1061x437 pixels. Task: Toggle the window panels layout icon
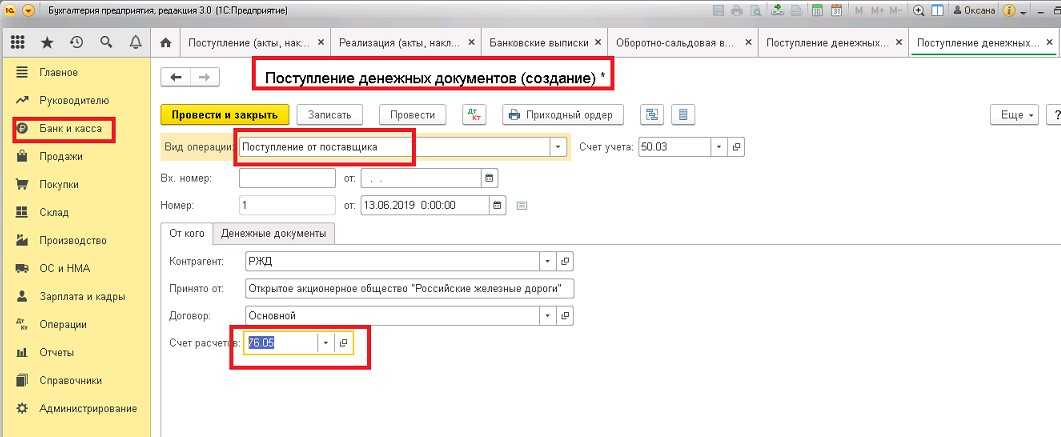937,10
